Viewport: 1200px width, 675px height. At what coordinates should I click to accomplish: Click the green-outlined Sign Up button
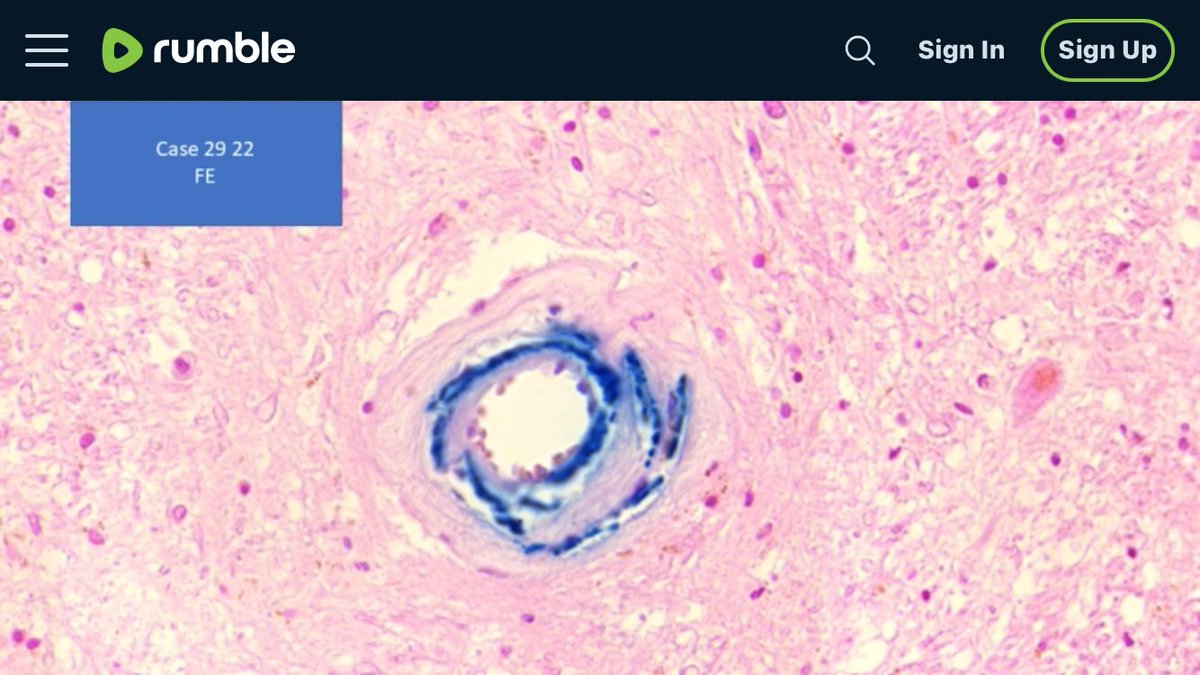1107,50
